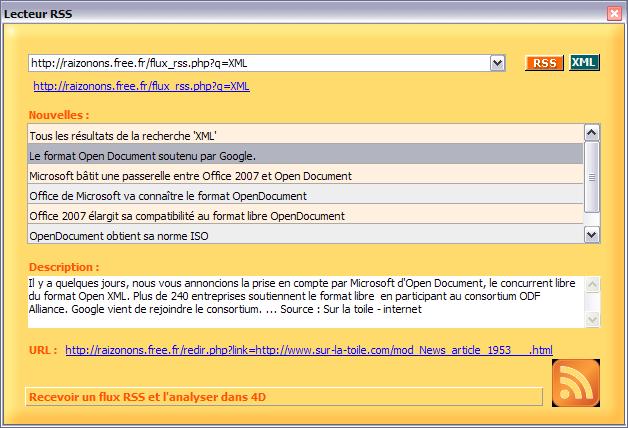Screen dimensions: 628x428
Task: Open the sur-la-toile article URL link
Action: point(308,350)
